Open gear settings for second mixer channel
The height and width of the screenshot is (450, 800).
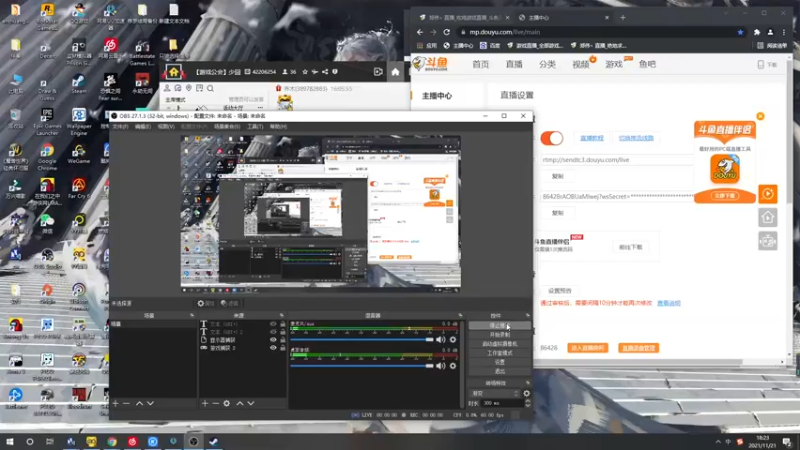coord(453,366)
